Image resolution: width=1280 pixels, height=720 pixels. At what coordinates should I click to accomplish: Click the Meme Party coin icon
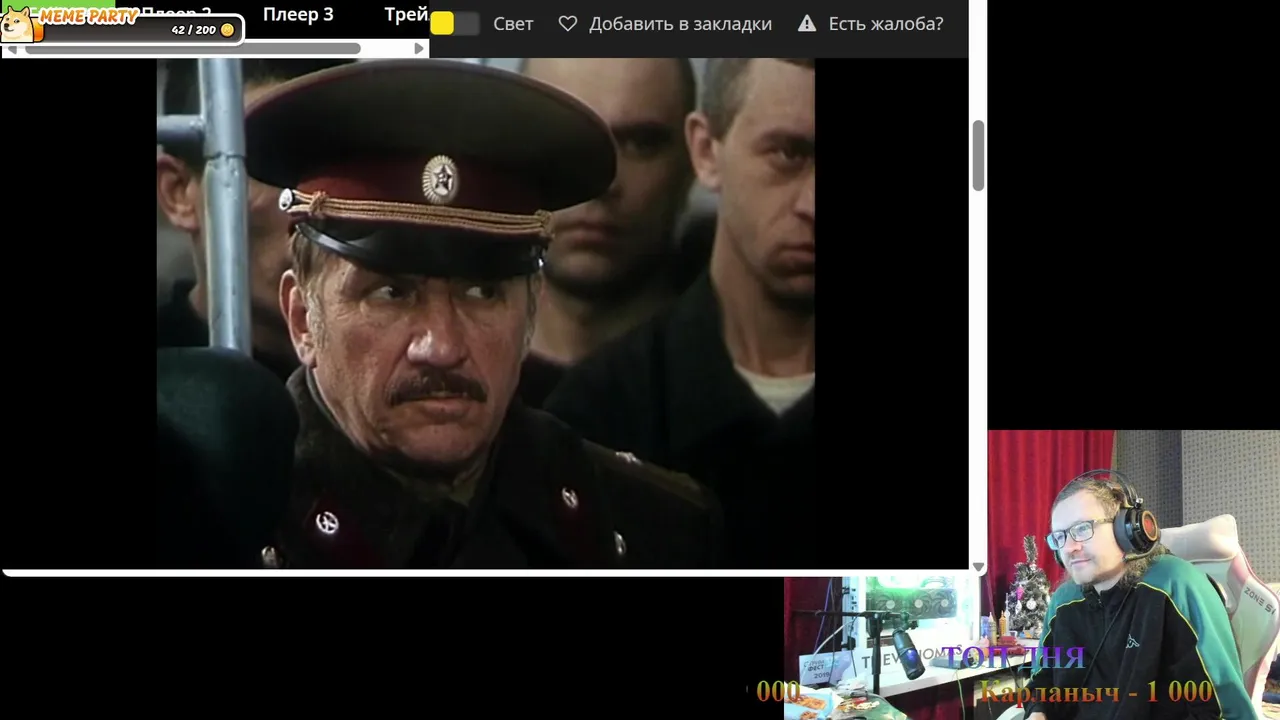[x=227, y=30]
